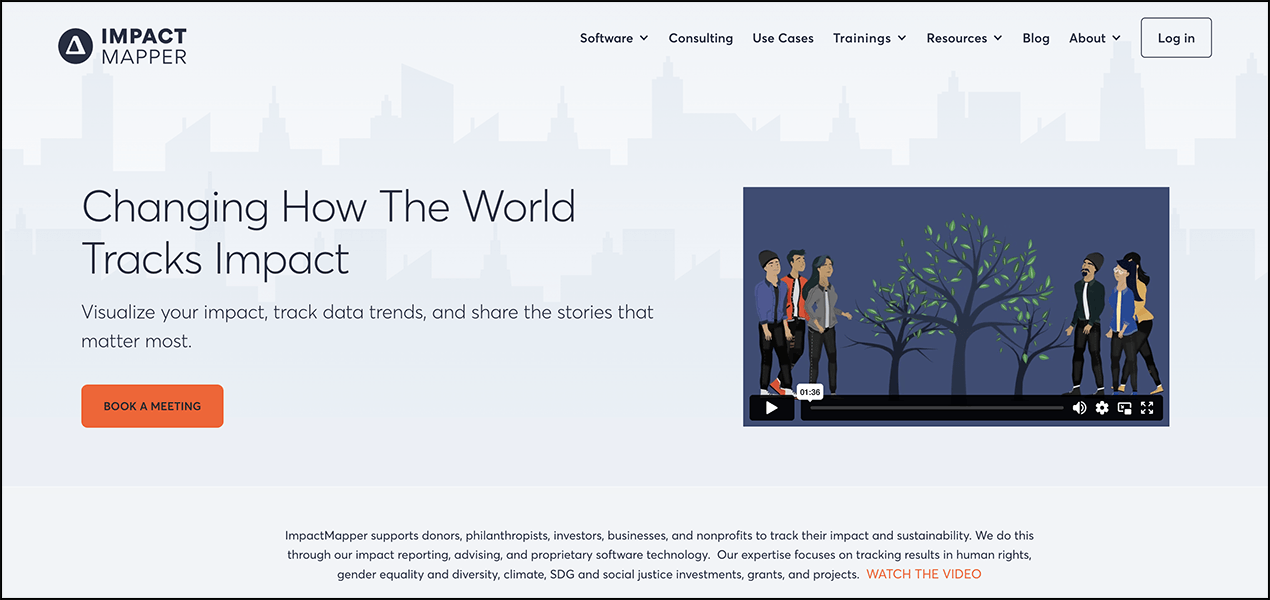Expand the Software dropdown menu

click(614, 38)
